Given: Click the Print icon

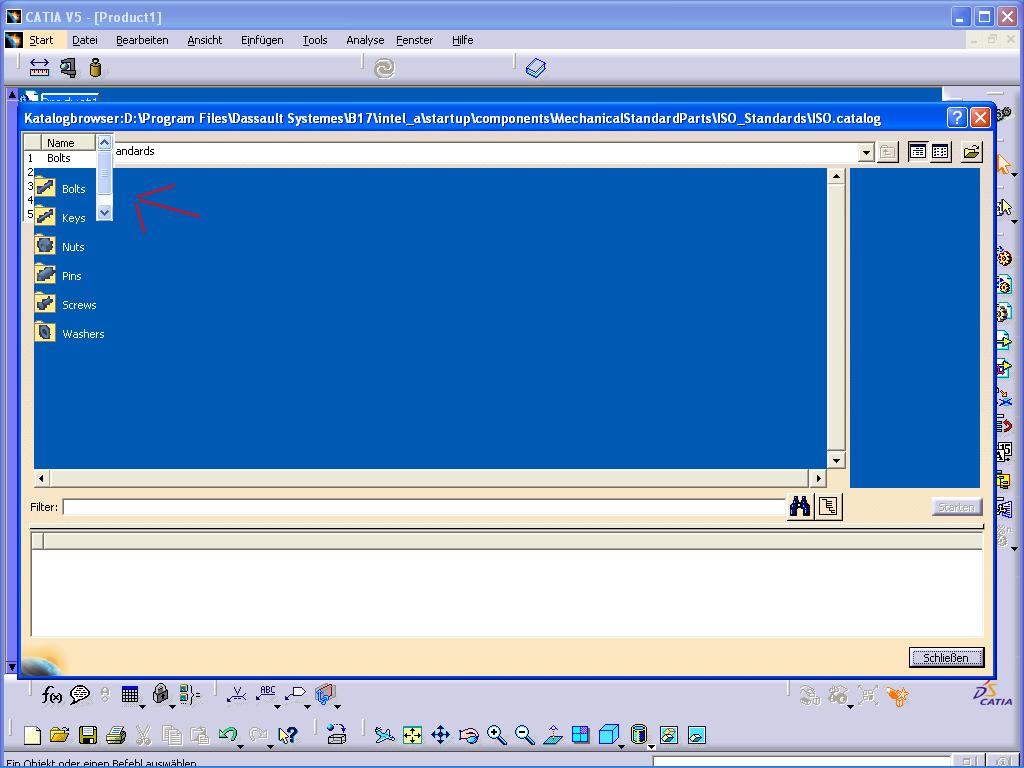Looking at the screenshot, I should (116, 735).
